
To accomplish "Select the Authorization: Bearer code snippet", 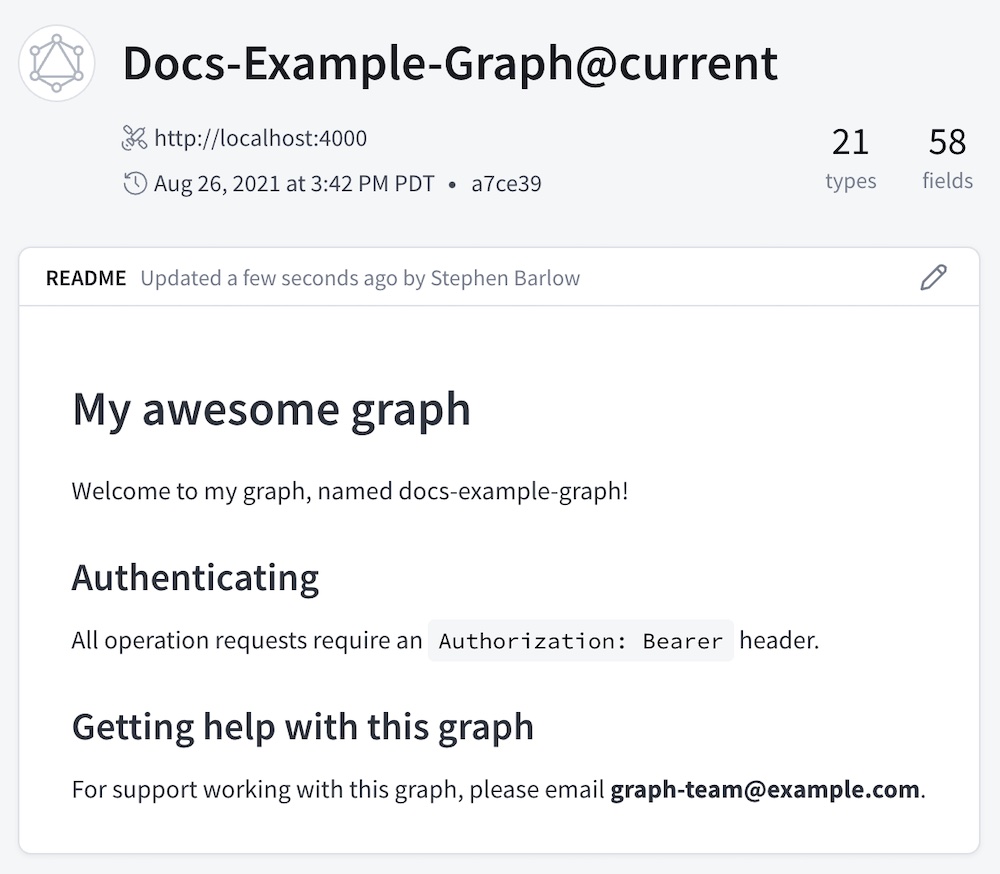I will pos(580,640).
